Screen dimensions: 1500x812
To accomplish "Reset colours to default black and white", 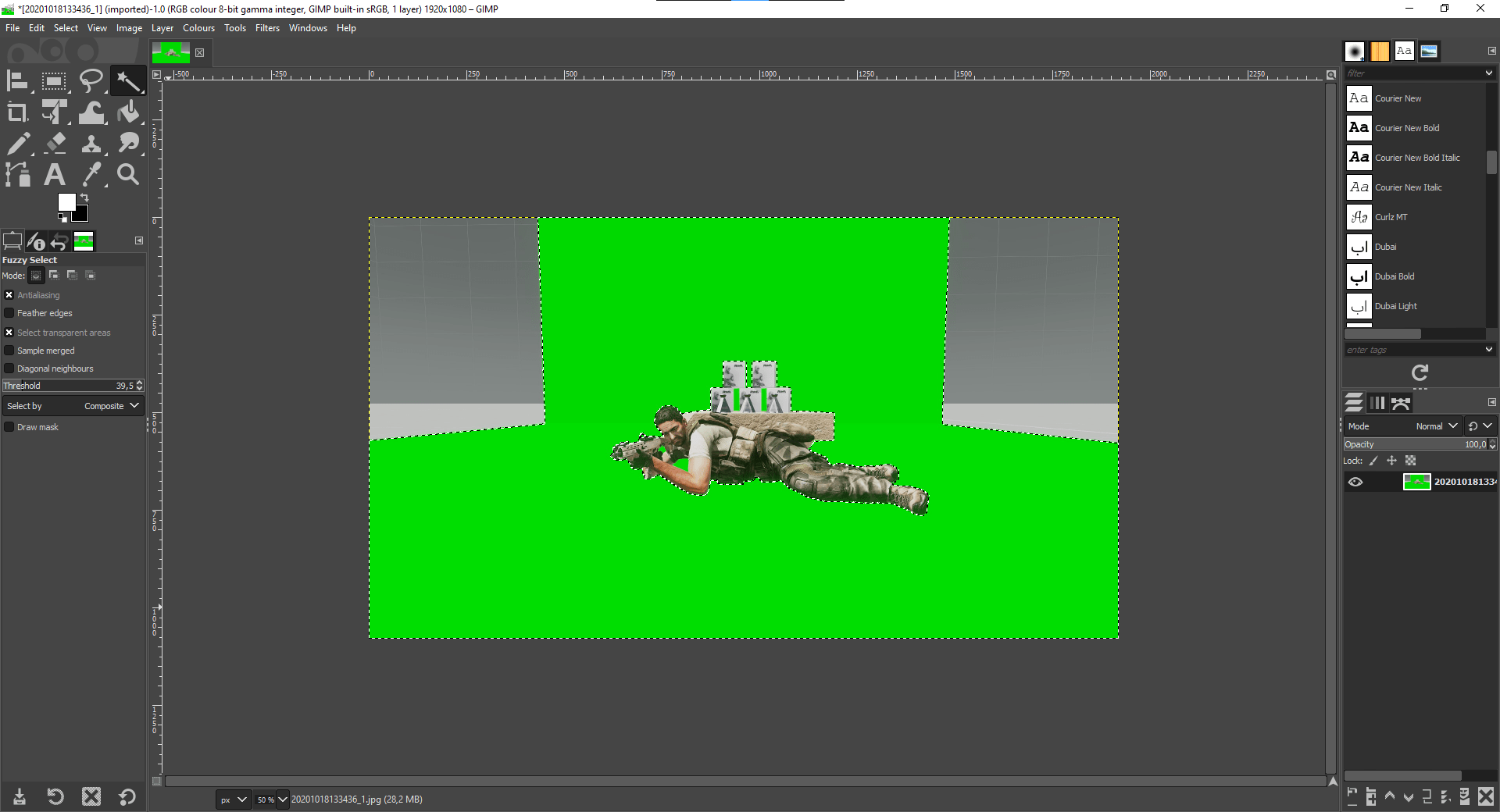I will click(x=62, y=218).
